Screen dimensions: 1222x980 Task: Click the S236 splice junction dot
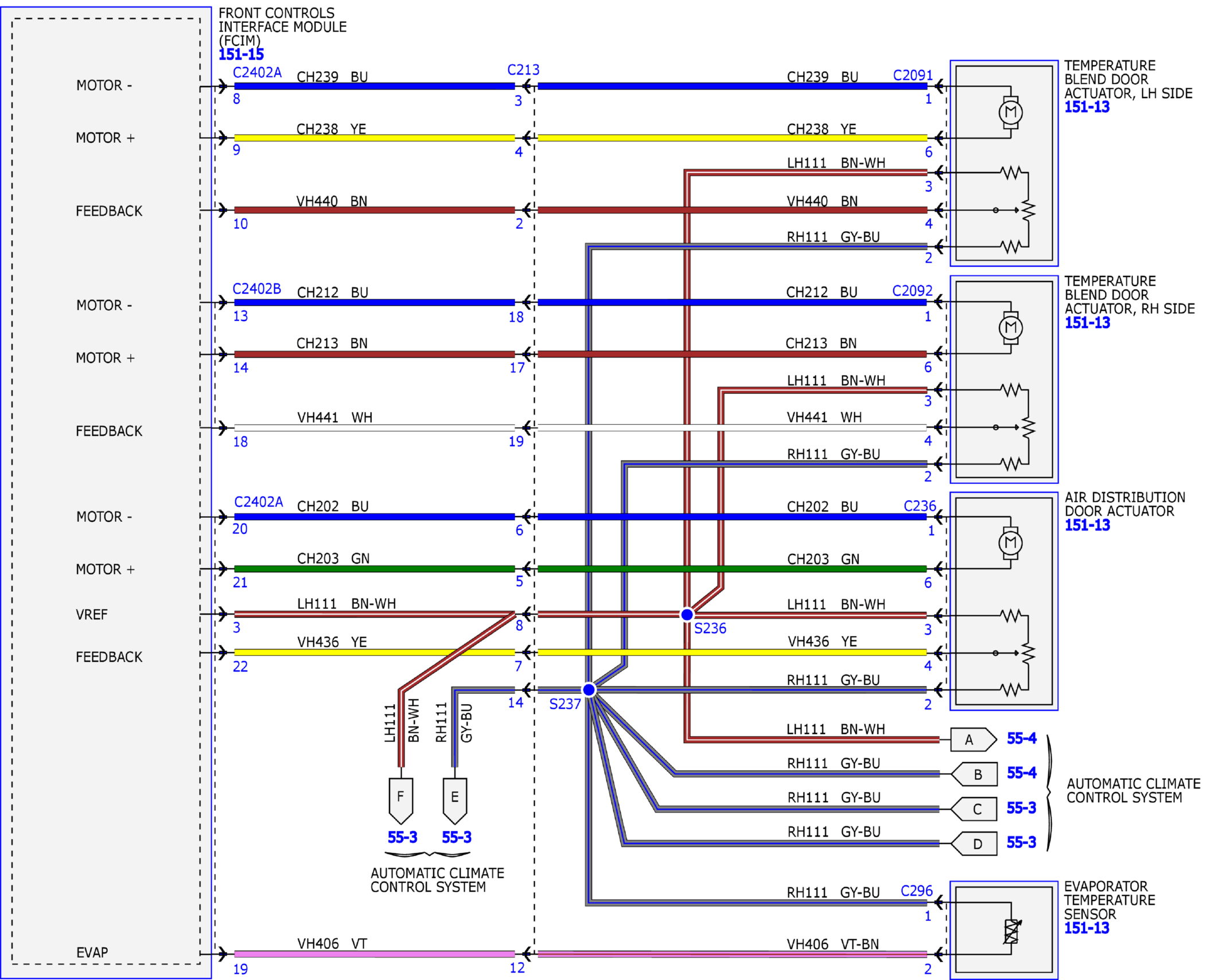(686, 614)
